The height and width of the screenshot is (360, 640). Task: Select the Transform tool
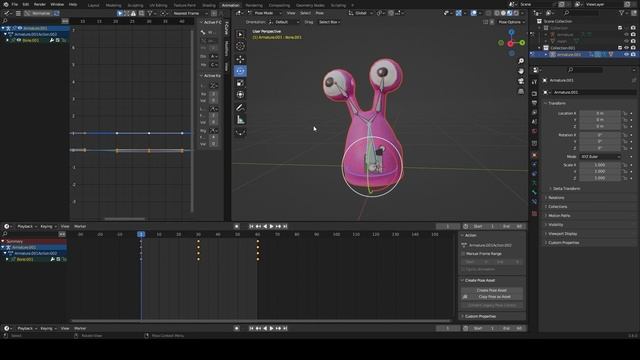click(x=240, y=95)
